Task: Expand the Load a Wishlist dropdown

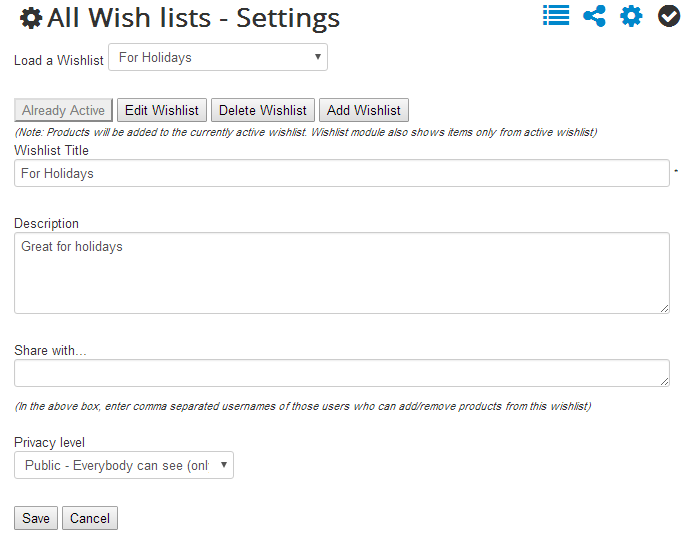Action: tap(218, 57)
